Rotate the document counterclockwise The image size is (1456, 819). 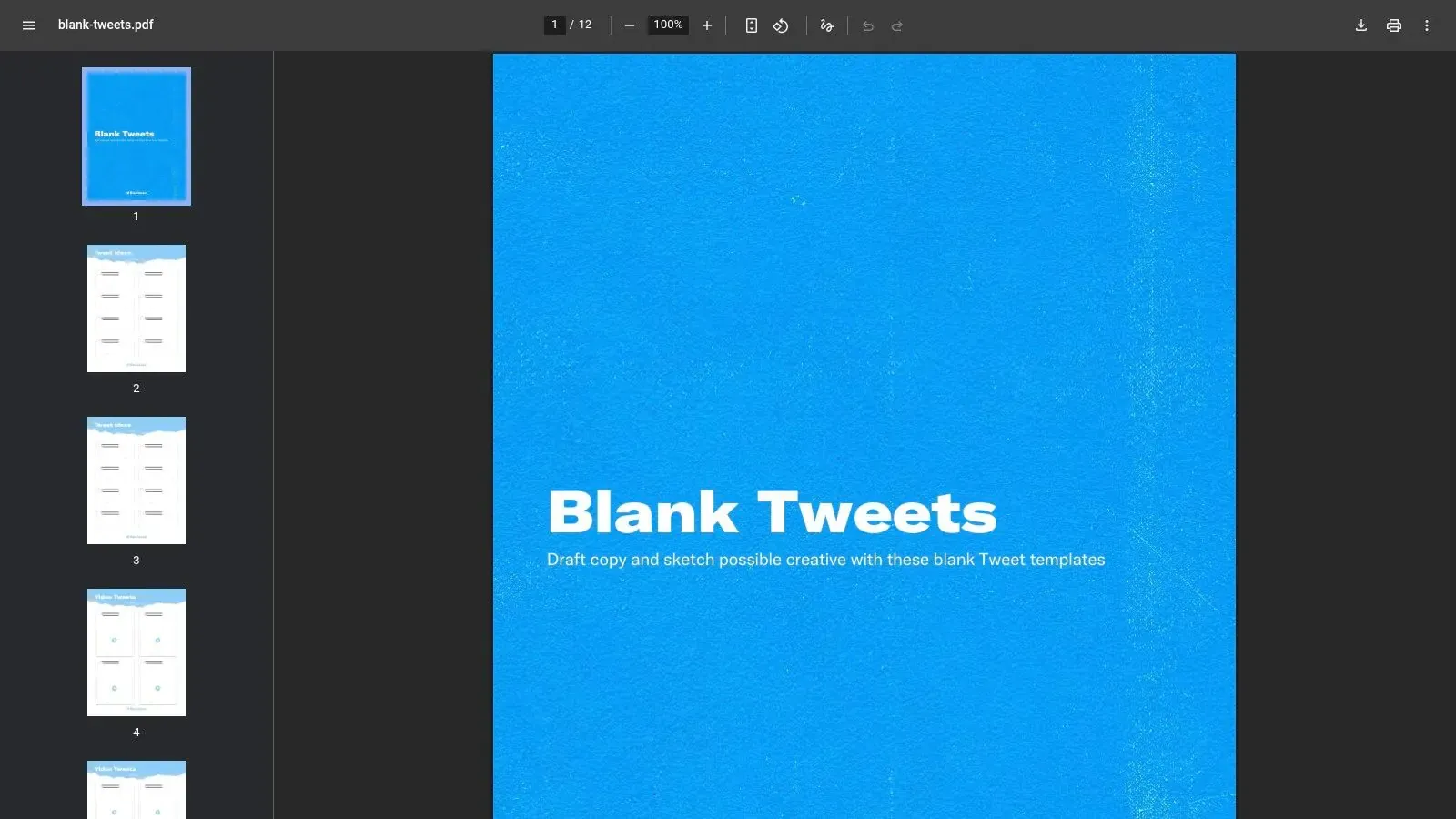point(781,25)
